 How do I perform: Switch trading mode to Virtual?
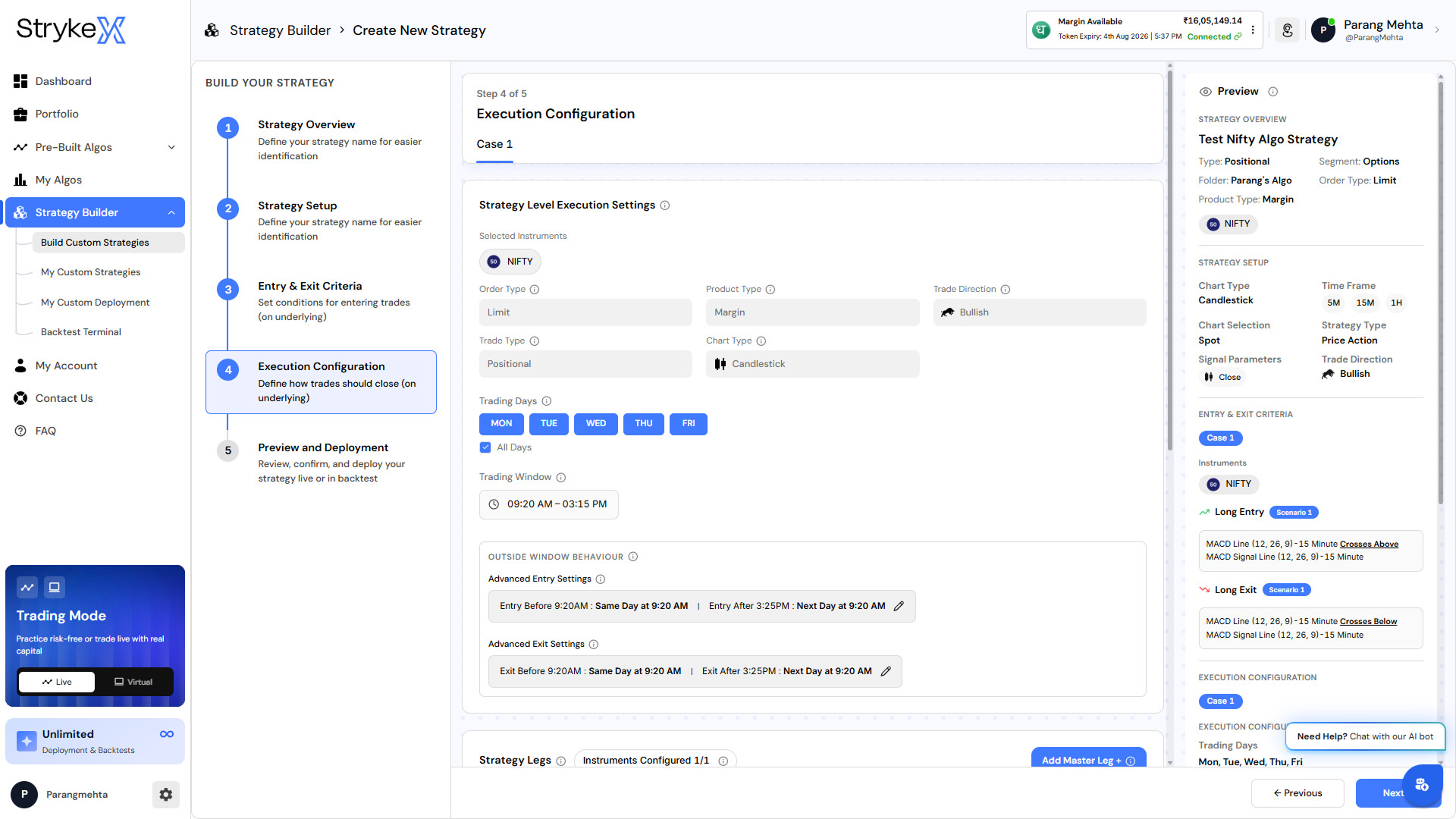(x=133, y=682)
